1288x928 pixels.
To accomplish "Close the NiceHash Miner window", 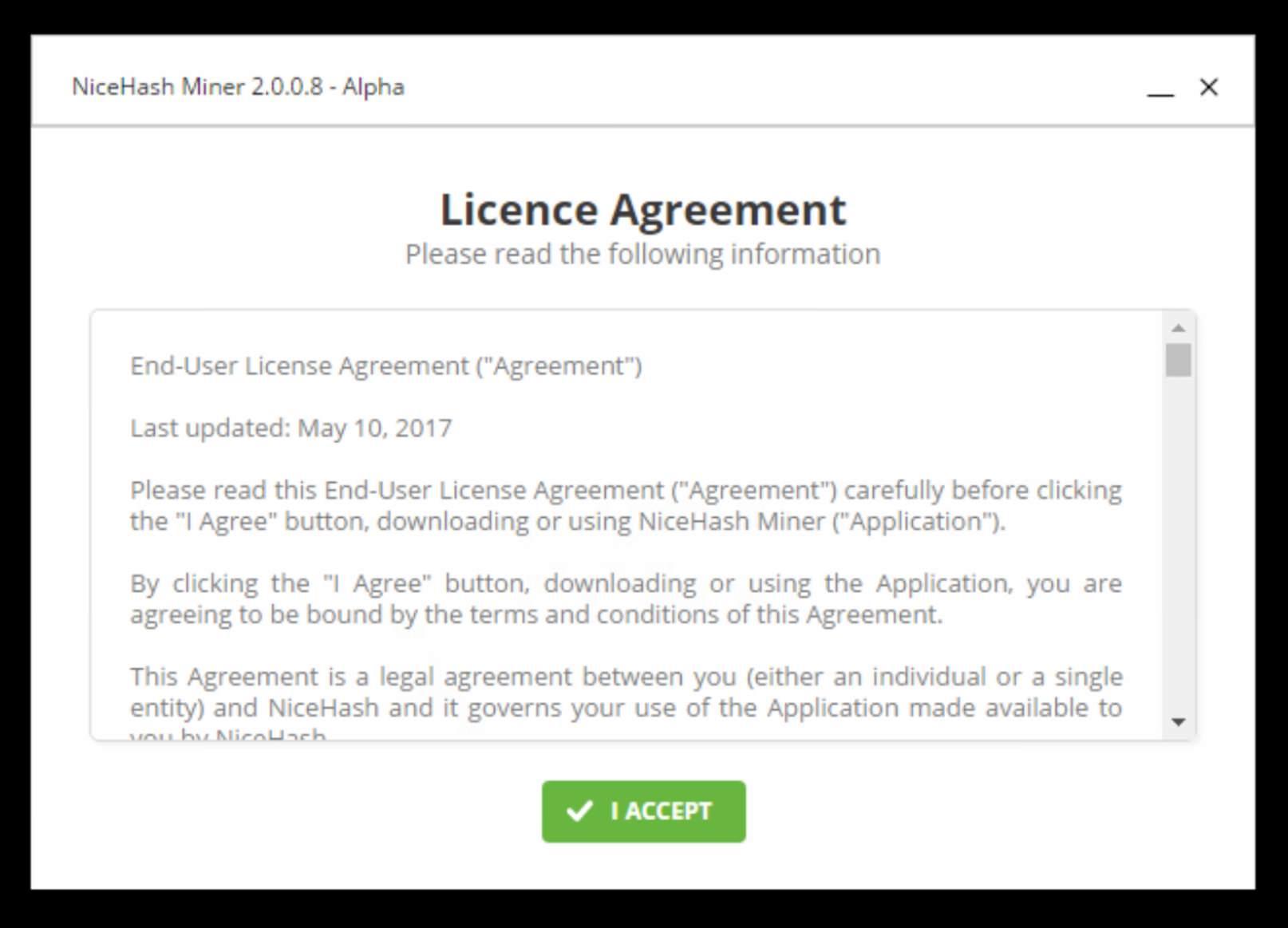I will click(1208, 87).
